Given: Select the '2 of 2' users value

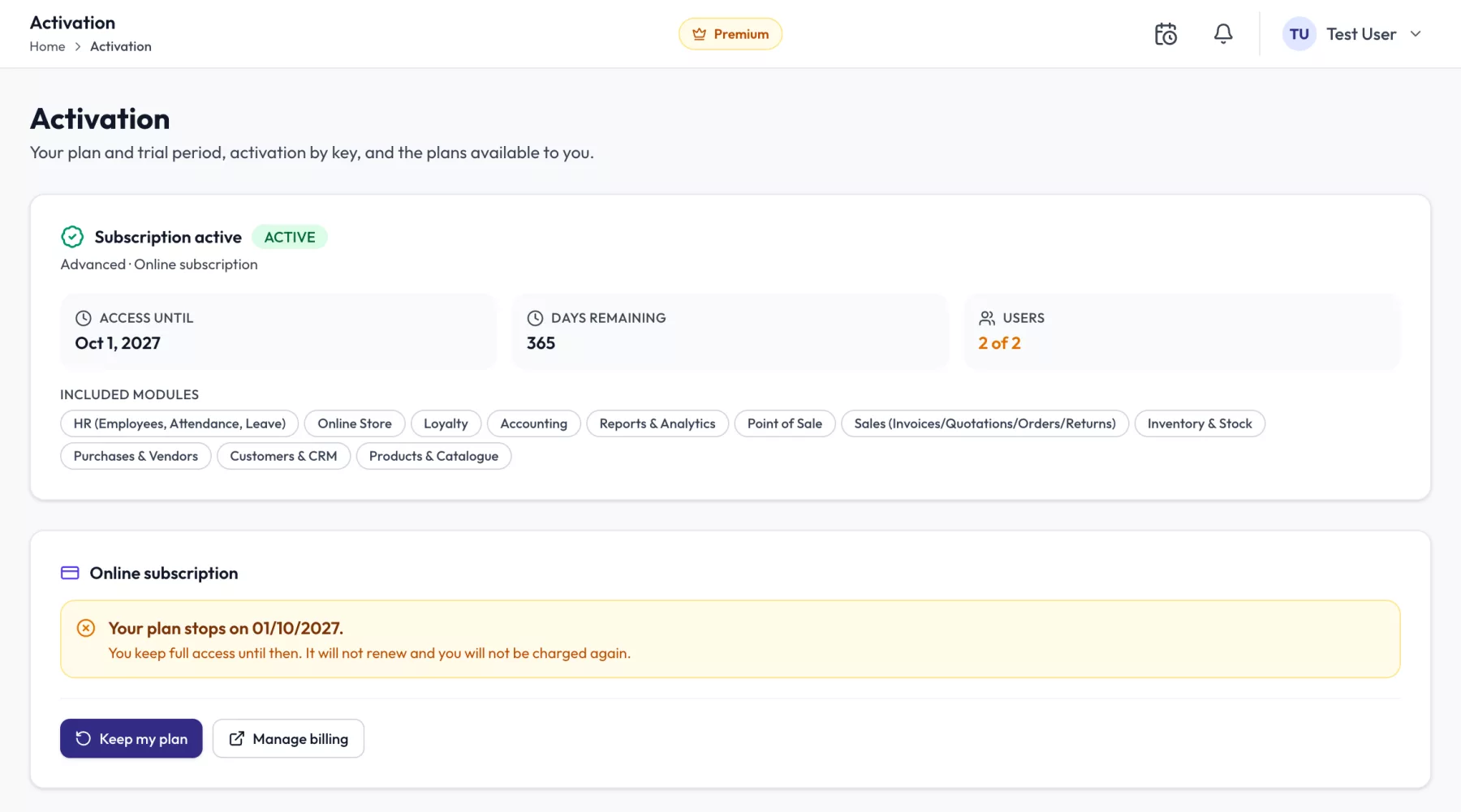Looking at the screenshot, I should pyautogui.click(x=999, y=343).
